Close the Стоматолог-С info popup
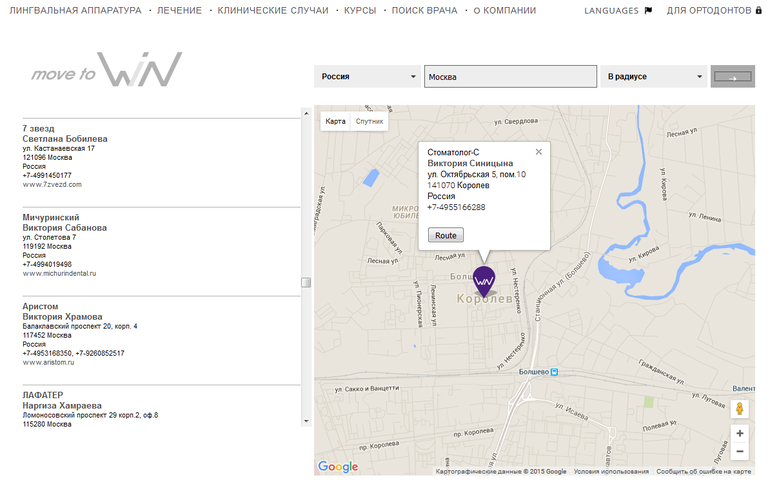 [x=539, y=152]
